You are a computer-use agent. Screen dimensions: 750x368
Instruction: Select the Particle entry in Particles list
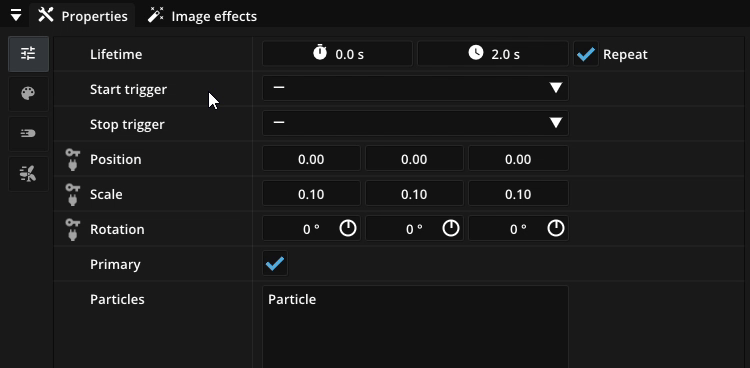pos(292,300)
